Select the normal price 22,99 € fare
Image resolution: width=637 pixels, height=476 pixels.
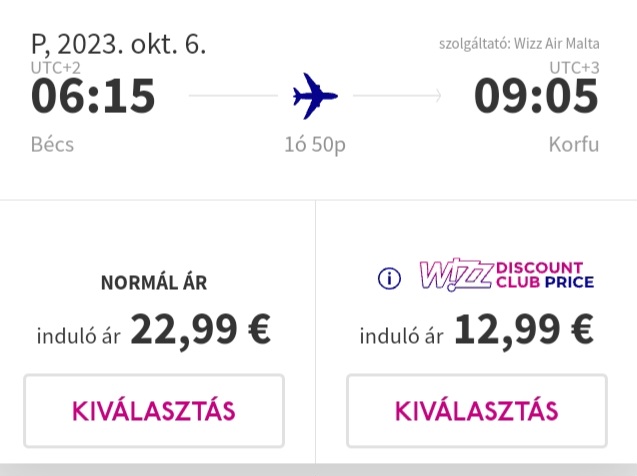click(x=154, y=411)
